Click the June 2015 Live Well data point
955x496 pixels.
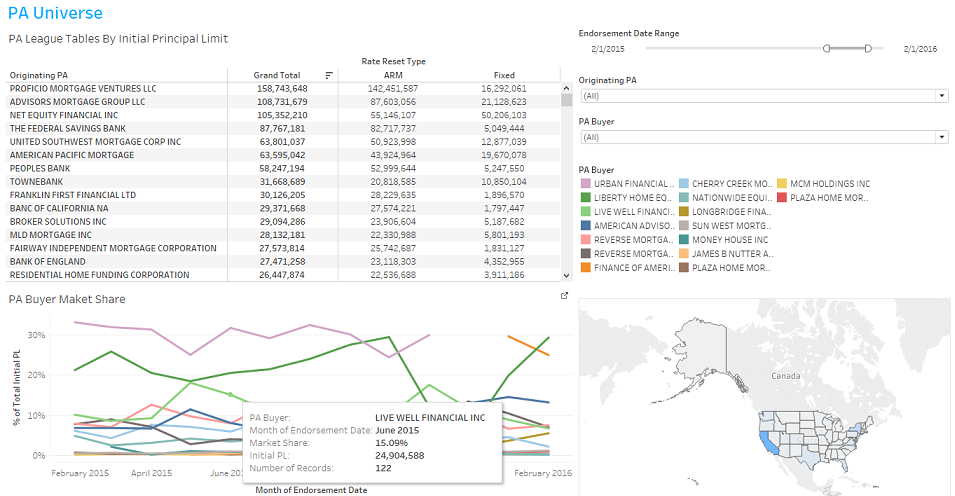[230, 395]
